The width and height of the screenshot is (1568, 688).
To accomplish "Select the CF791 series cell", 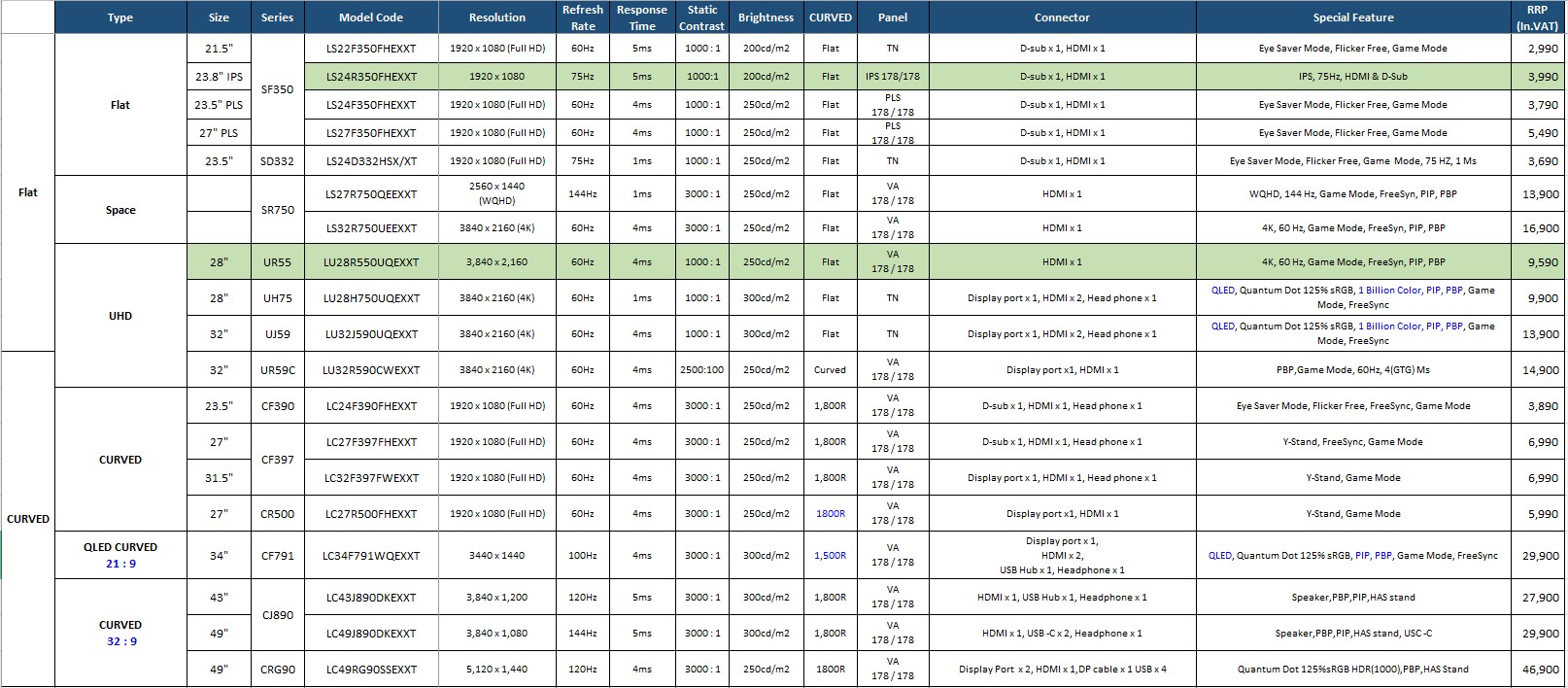I will click(x=278, y=556).
